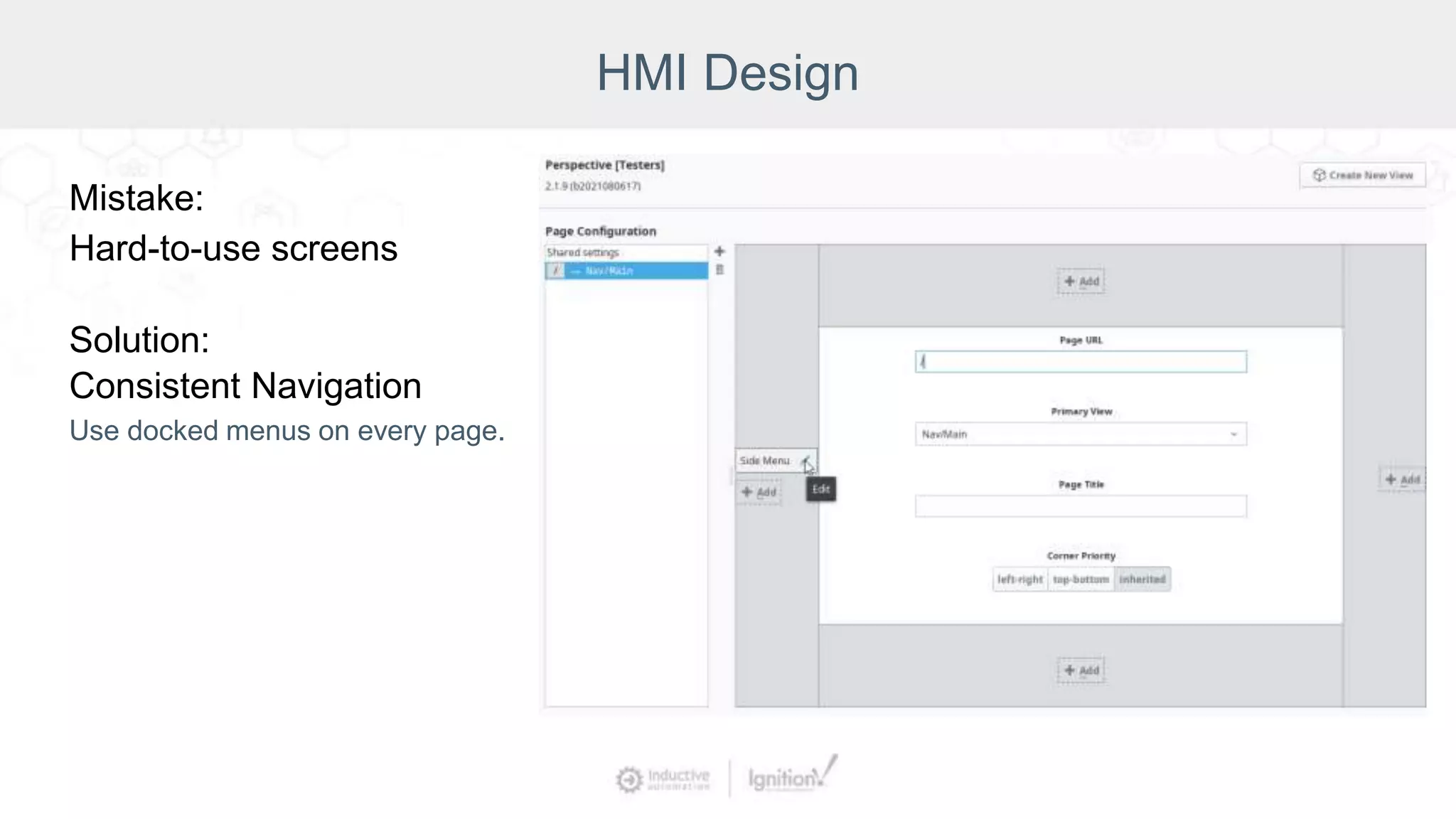Select Shared settings in page list
The height and width of the screenshot is (819, 1456).
[x=626, y=252]
